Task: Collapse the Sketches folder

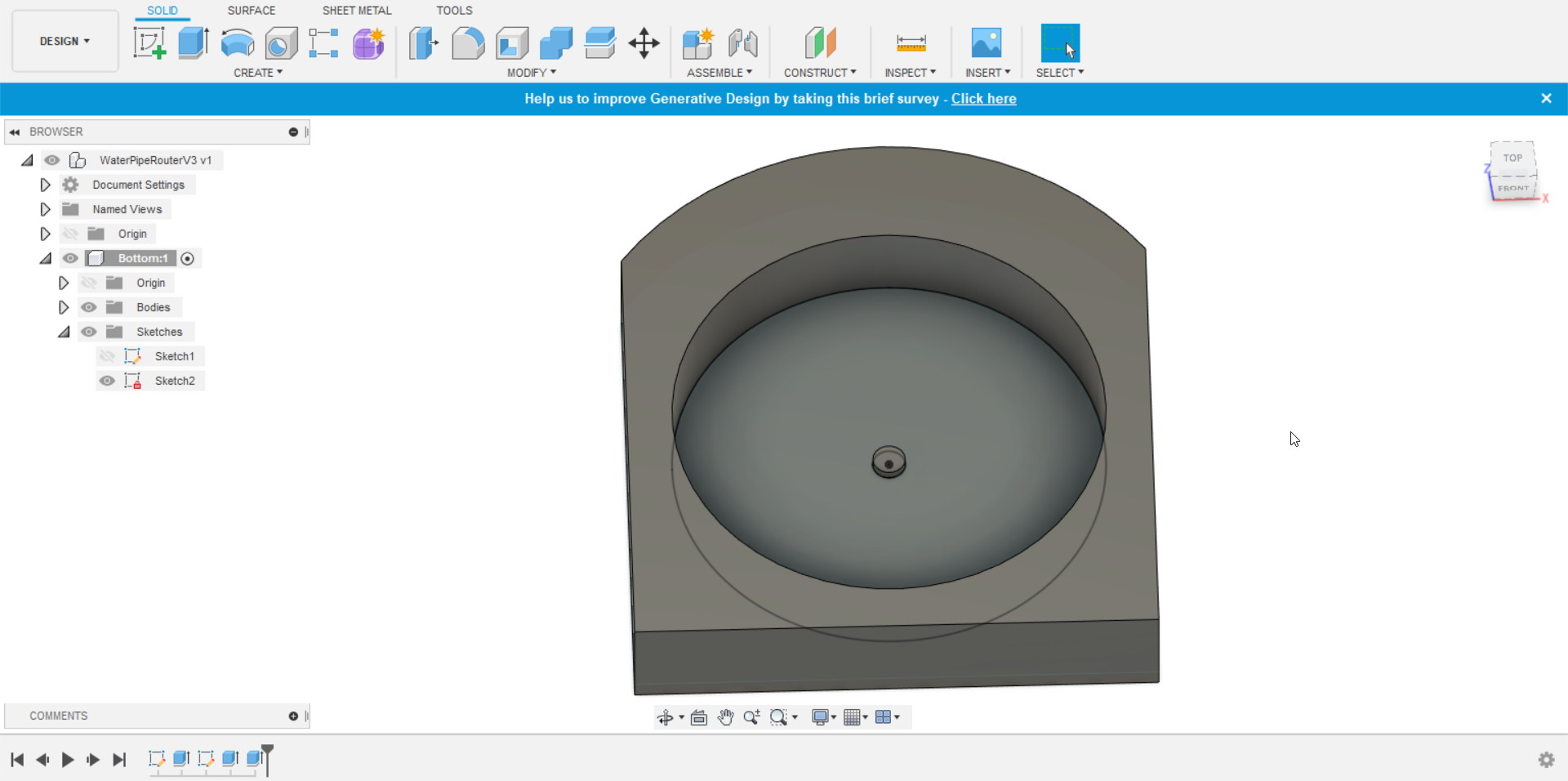Action: [x=64, y=332]
